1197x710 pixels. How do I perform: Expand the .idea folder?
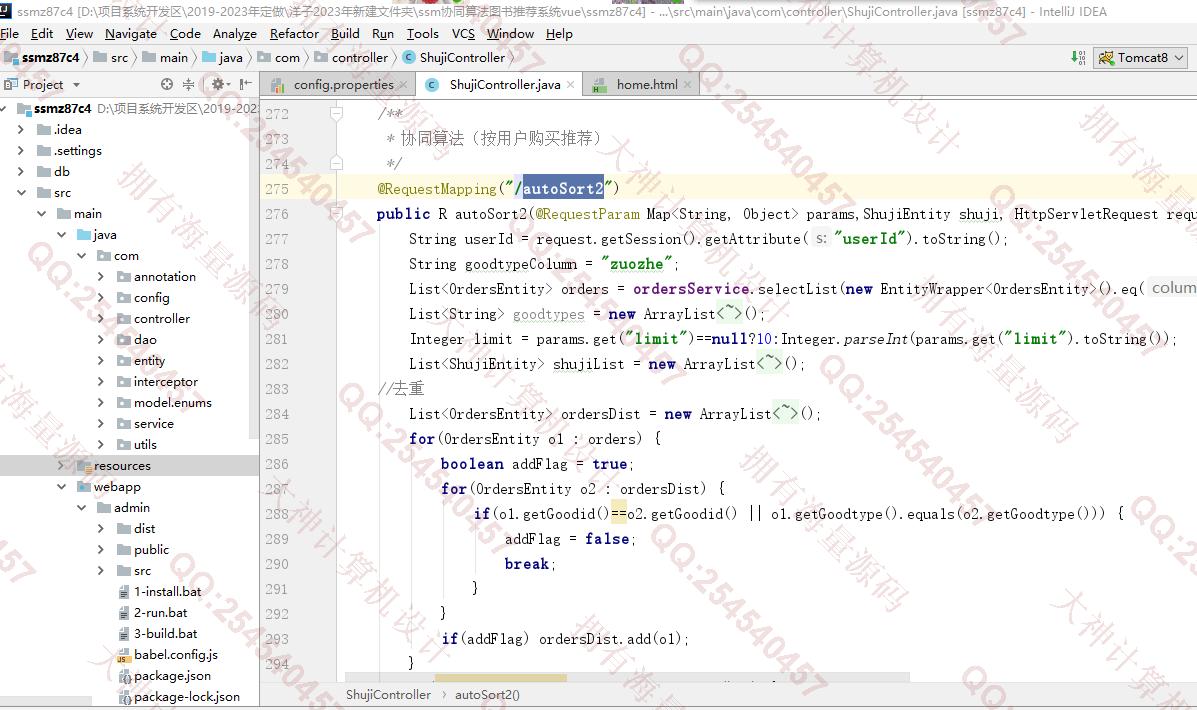pyautogui.click(x=21, y=130)
